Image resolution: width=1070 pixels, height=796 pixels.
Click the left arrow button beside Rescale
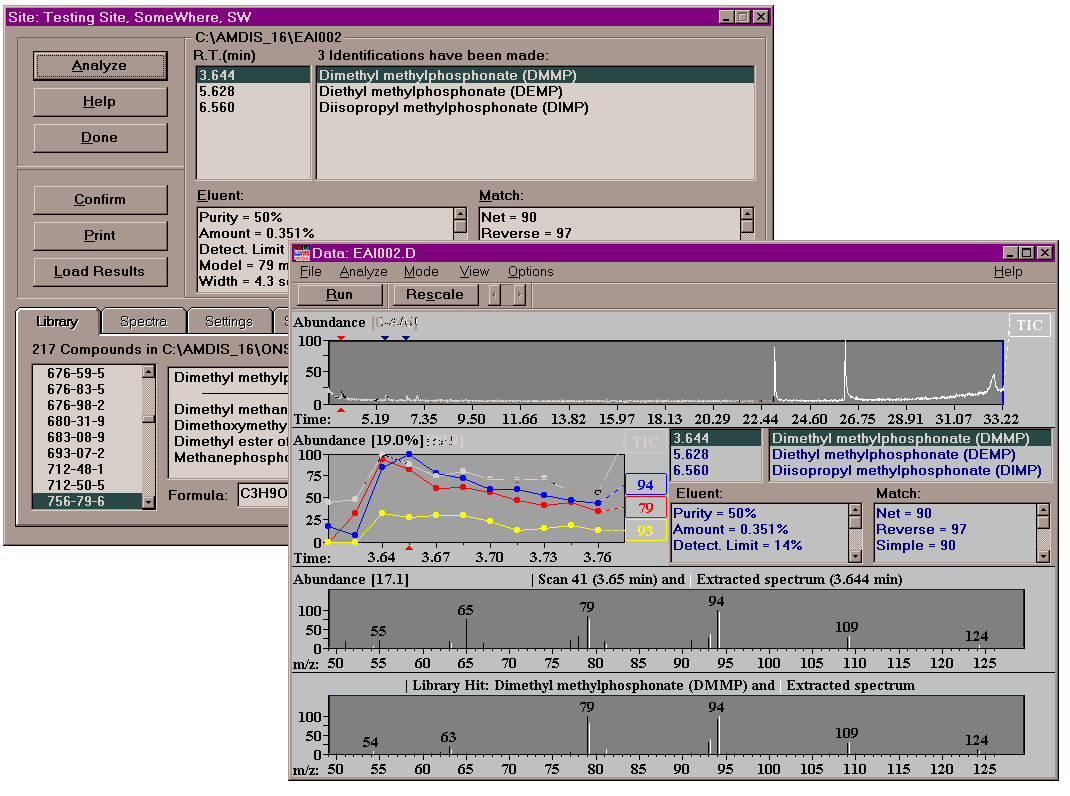coord(494,295)
